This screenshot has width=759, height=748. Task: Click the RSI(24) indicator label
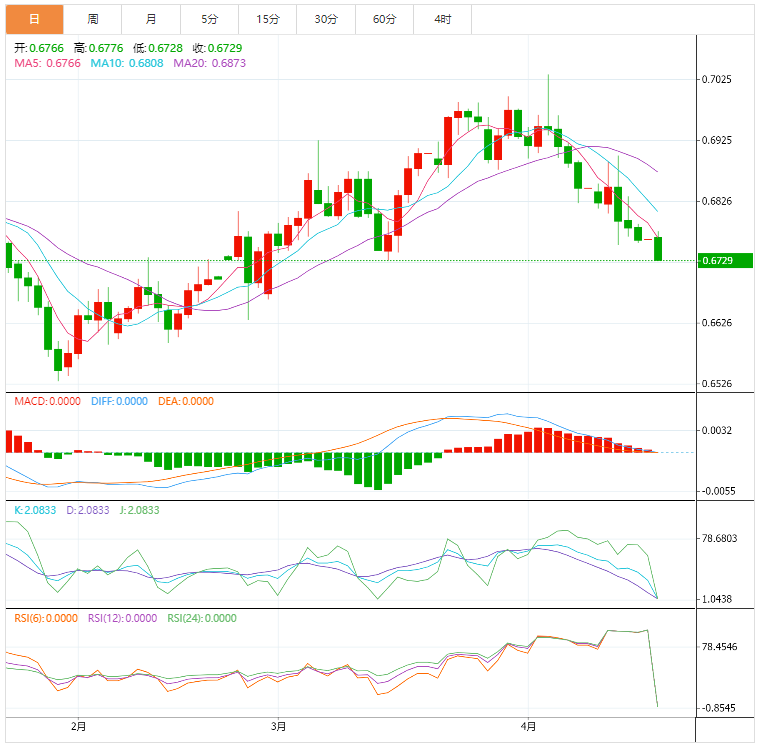[201, 618]
